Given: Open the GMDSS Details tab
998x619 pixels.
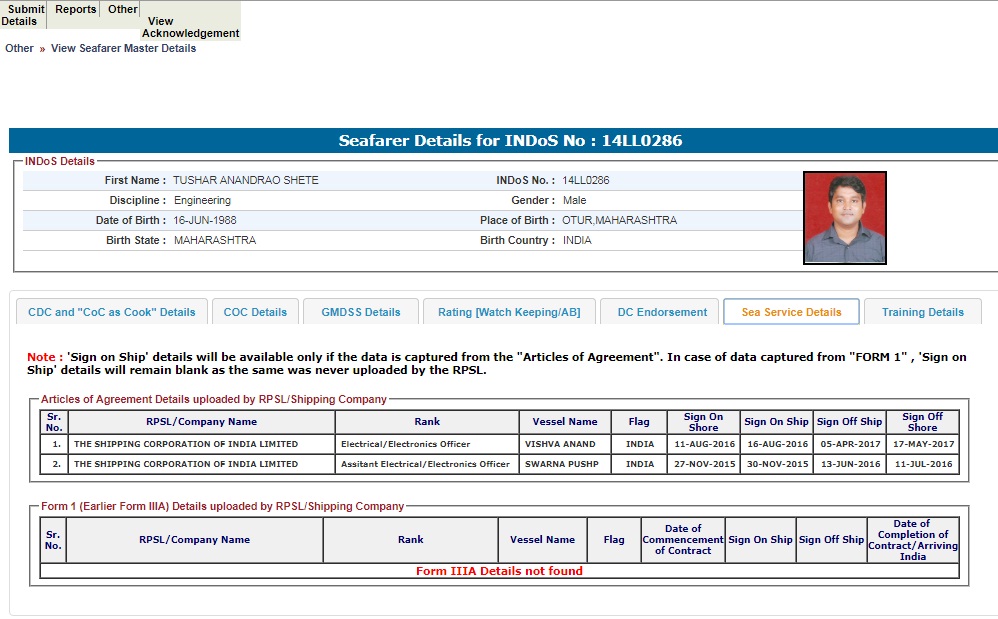Looking at the screenshot, I should [361, 312].
